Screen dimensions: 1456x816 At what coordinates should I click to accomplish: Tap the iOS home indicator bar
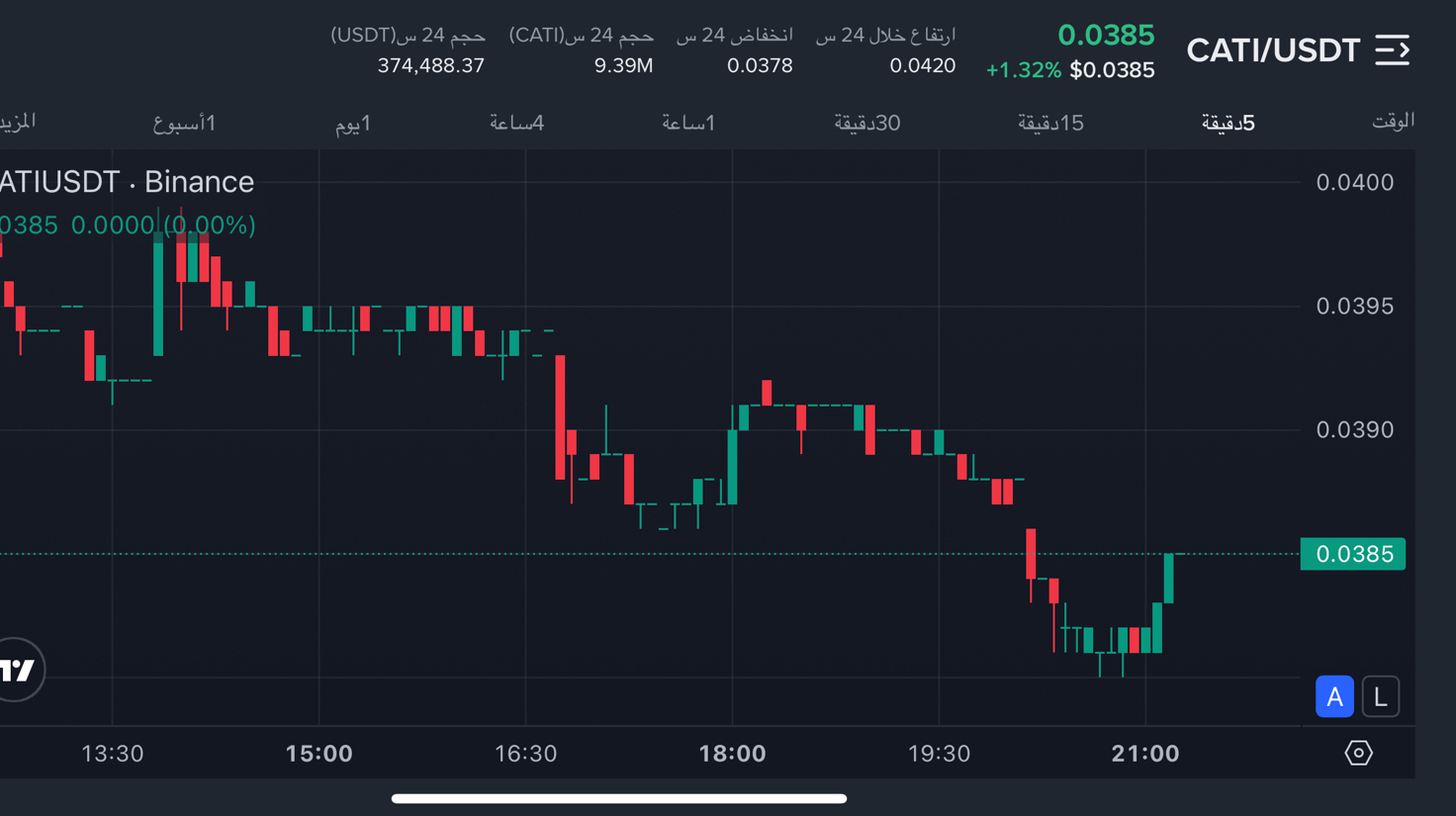[x=619, y=798]
